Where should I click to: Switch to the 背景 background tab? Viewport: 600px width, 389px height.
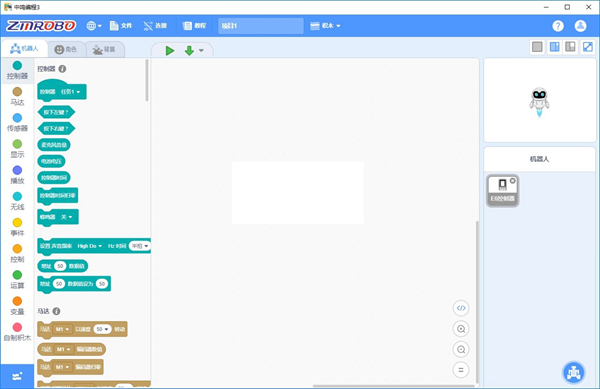tap(104, 49)
